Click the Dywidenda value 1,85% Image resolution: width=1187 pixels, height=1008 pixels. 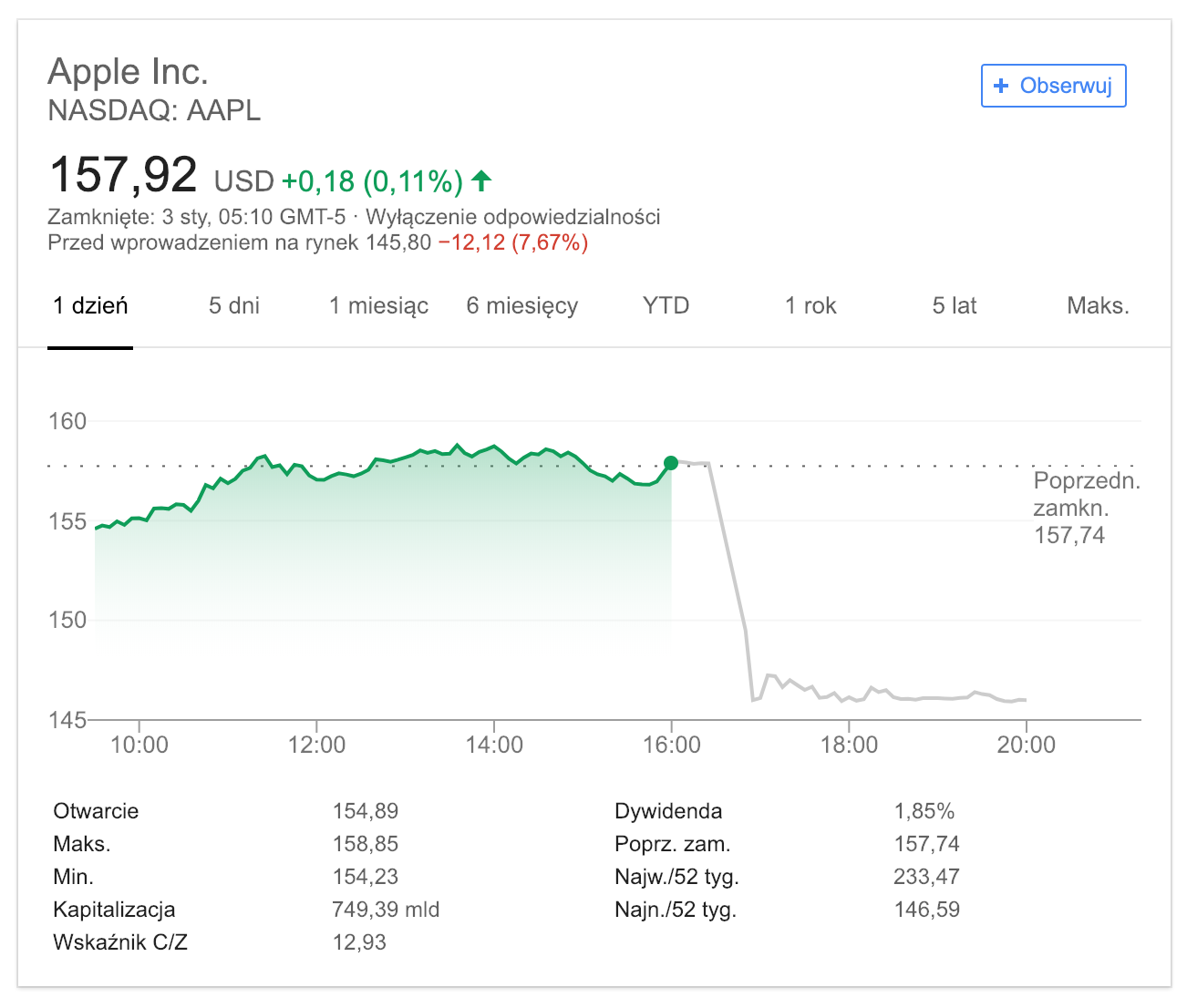[924, 811]
